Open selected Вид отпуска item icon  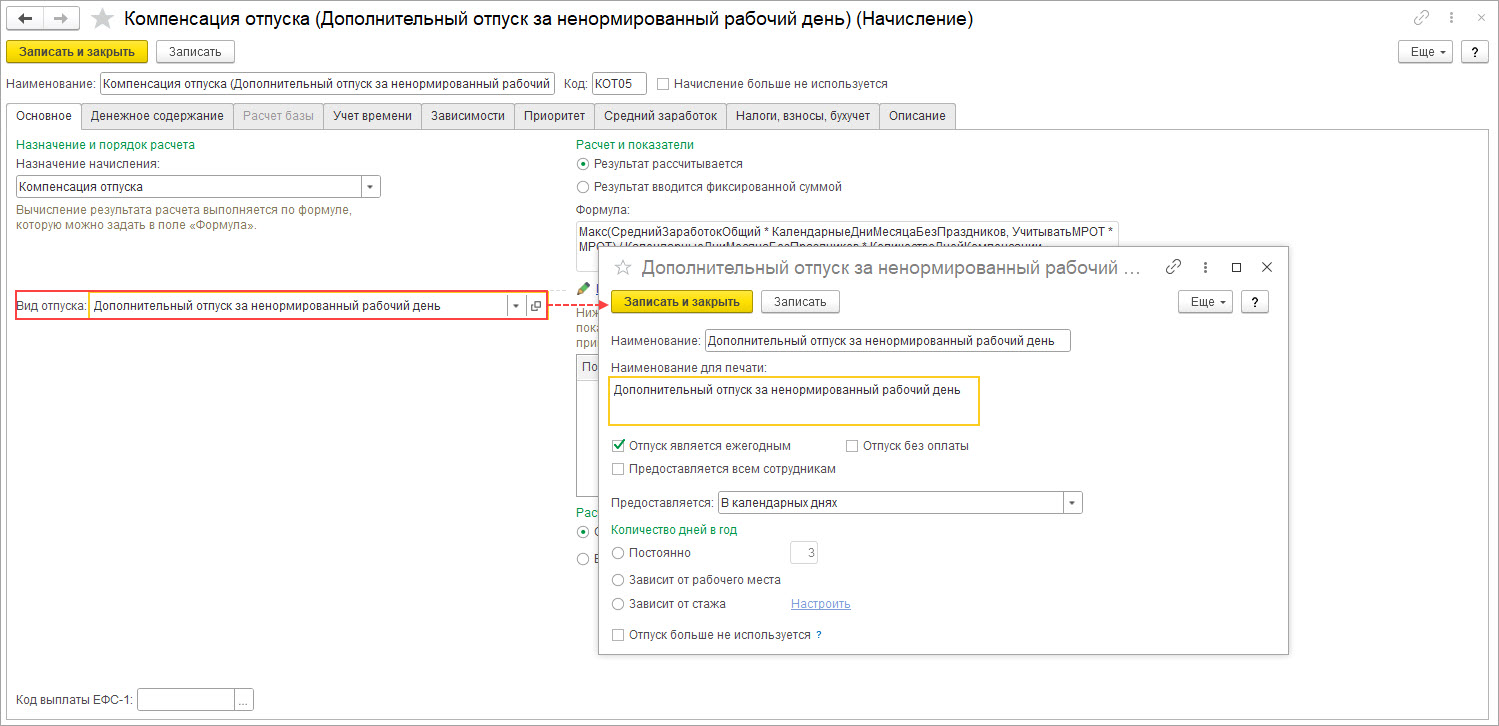(x=536, y=306)
